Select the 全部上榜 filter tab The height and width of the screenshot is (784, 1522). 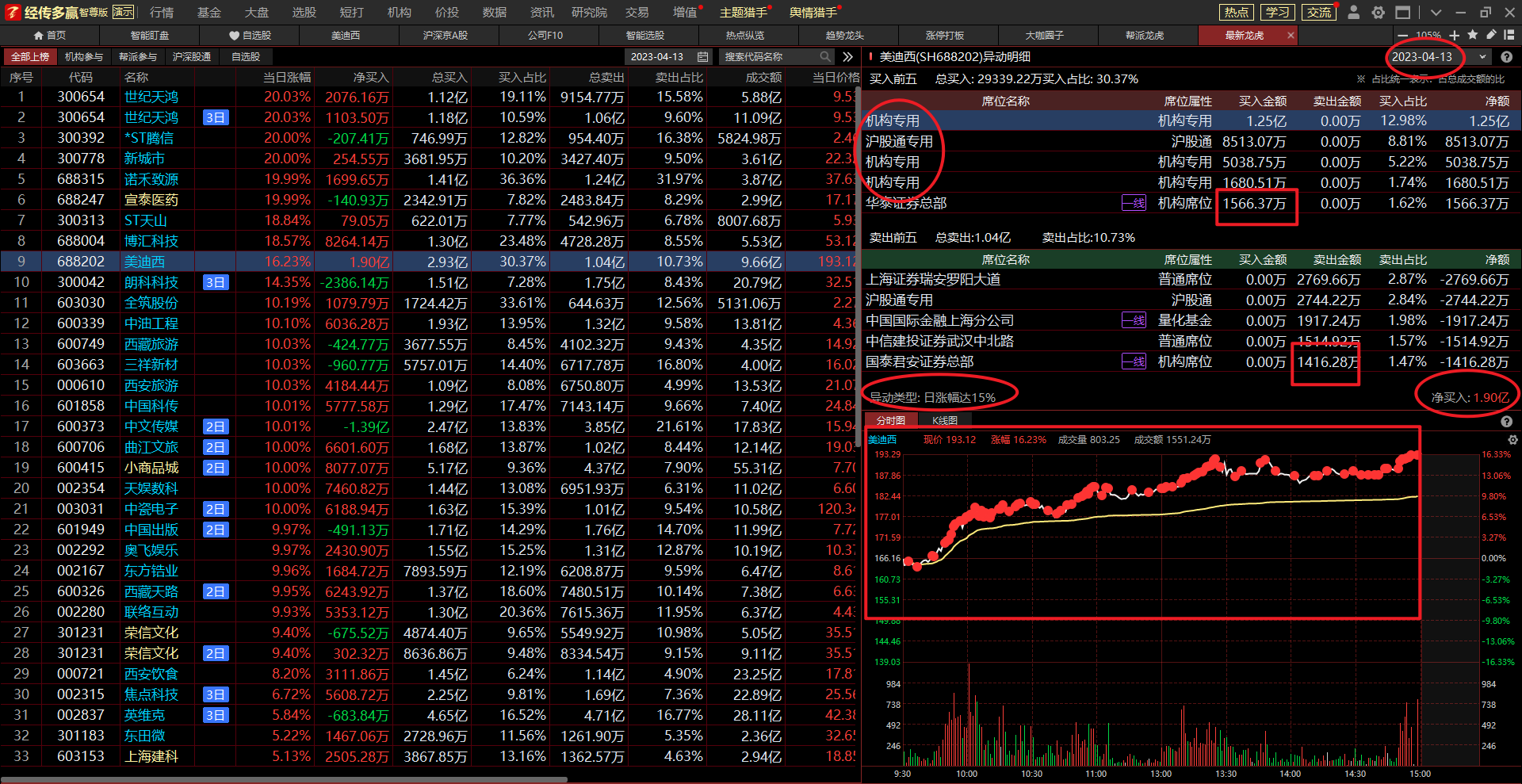click(30, 56)
